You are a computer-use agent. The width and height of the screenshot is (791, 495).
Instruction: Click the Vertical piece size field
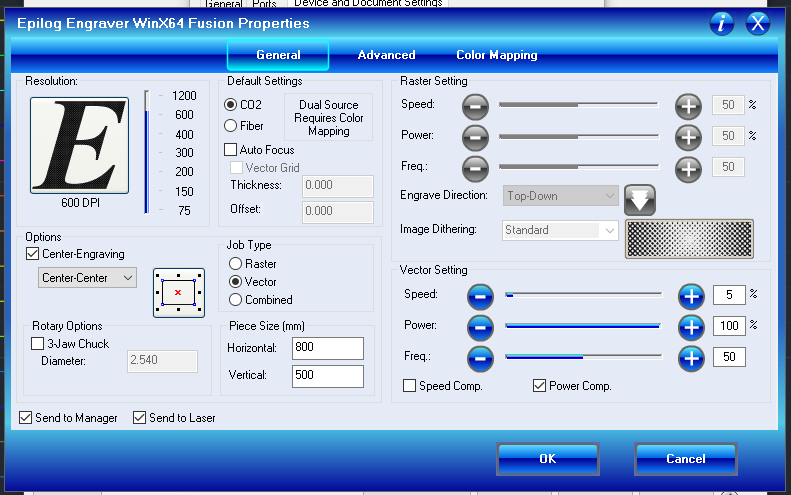click(328, 376)
